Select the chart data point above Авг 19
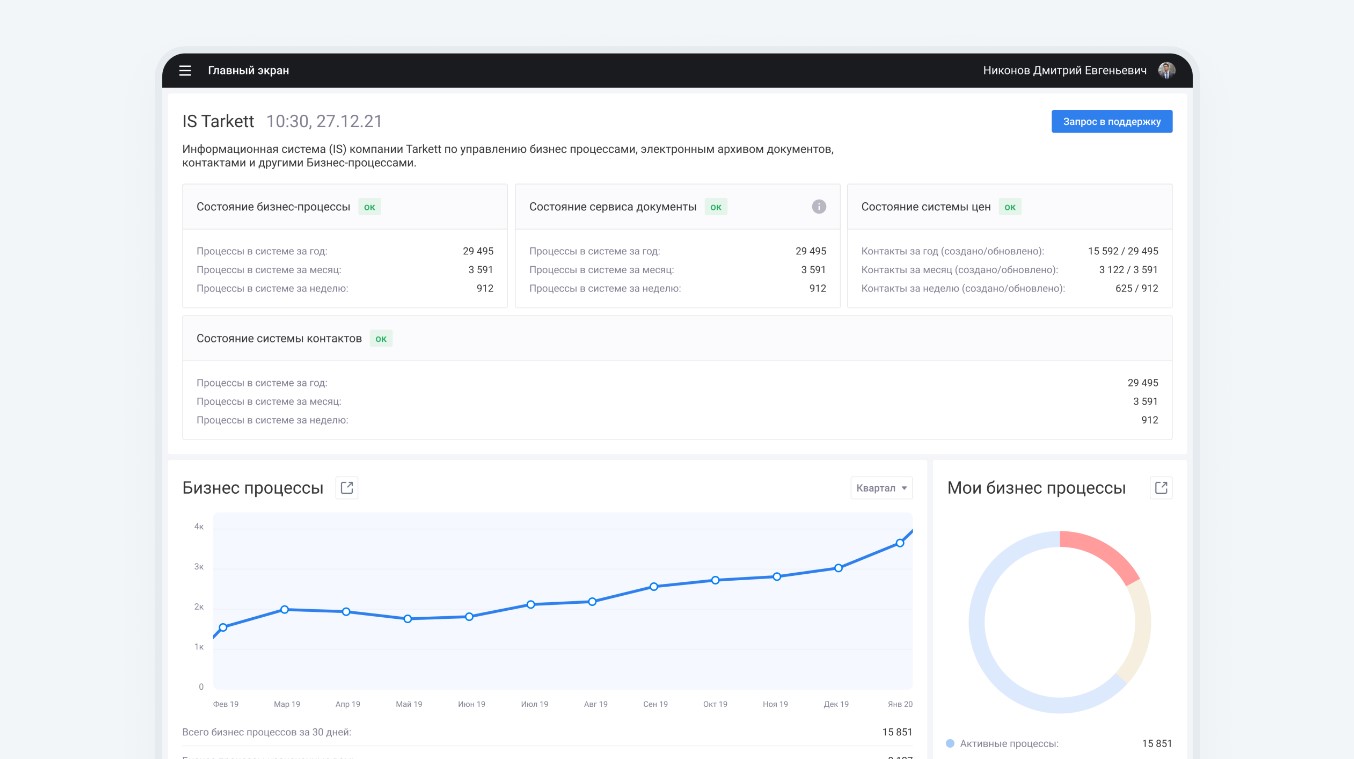Viewport: 1354px width, 759px height. (x=592, y=601)
